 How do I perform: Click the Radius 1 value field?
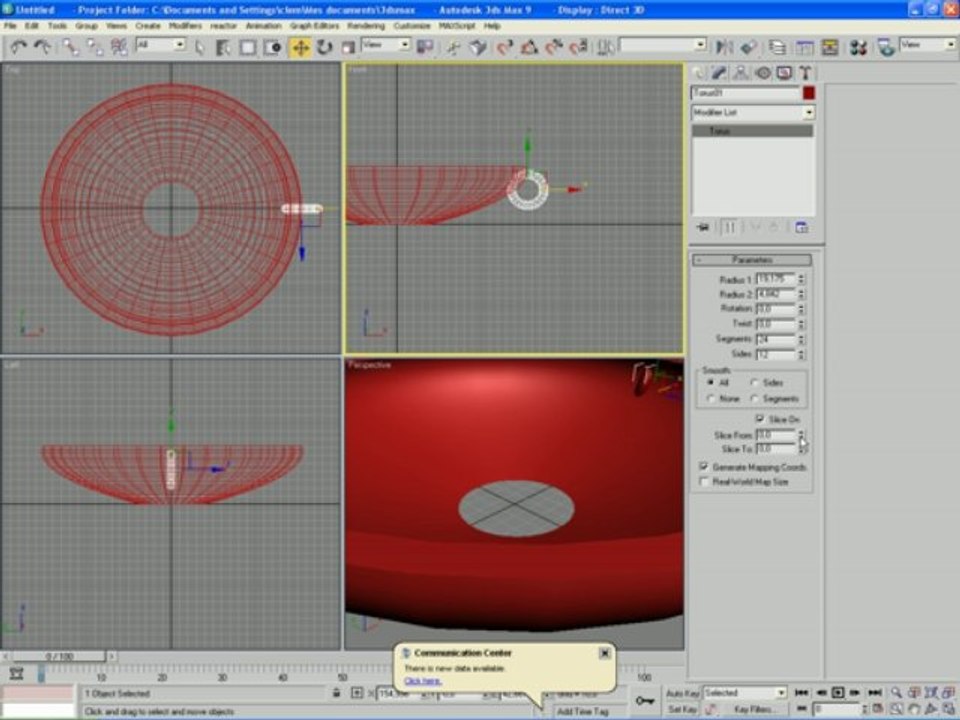pos(775,280)
